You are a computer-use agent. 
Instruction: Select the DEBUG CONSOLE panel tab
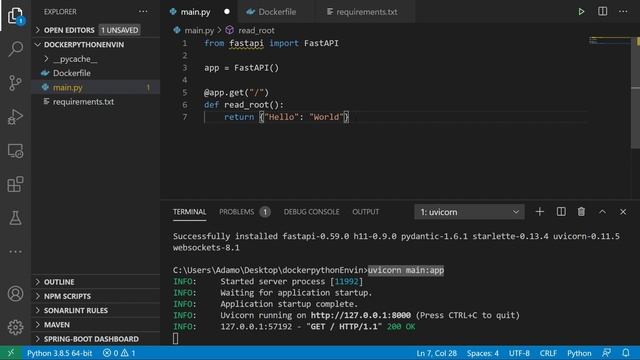click(311, 212)
